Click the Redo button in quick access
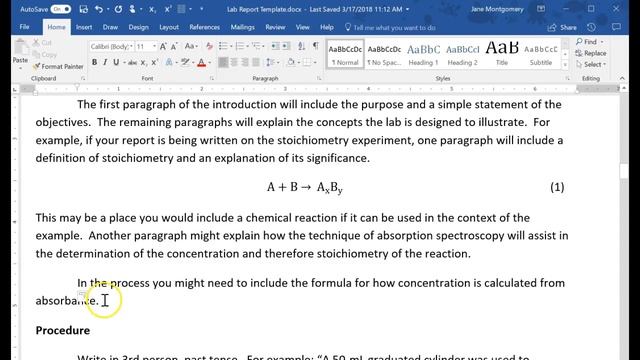The height and width of the screenshot is (360, 640). pos(118,9)
